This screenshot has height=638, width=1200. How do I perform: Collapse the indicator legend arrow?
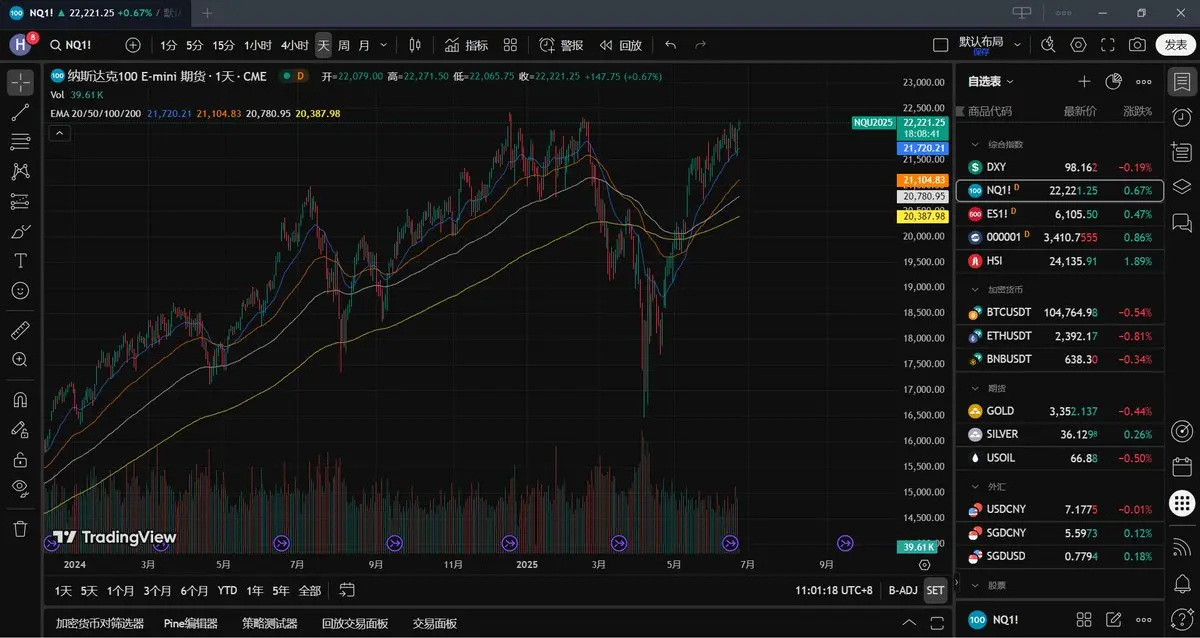59,133
